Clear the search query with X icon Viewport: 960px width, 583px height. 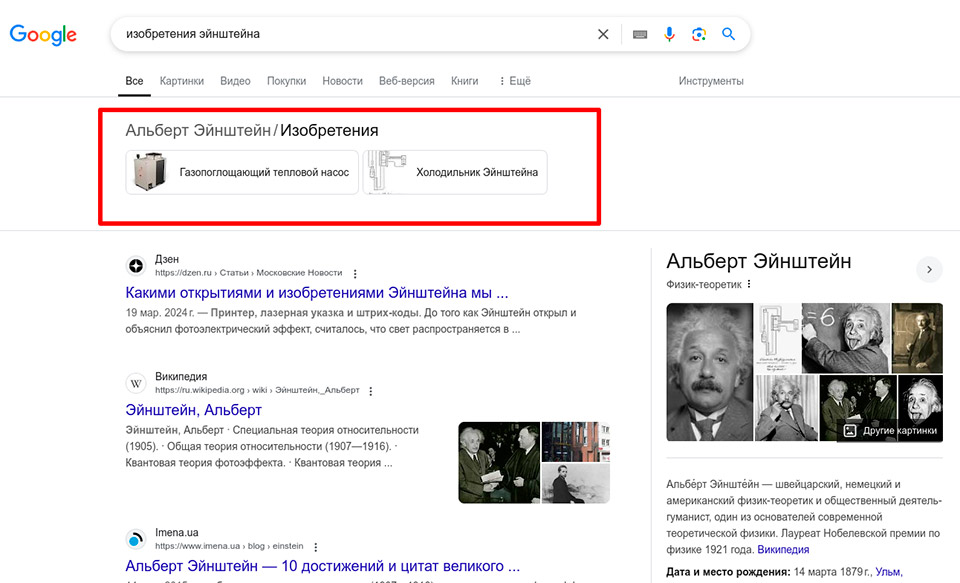(x=603, y=34)
